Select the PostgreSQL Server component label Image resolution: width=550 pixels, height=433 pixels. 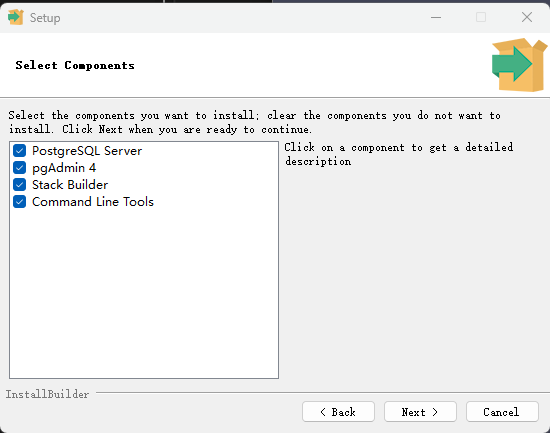pos(87,151)
